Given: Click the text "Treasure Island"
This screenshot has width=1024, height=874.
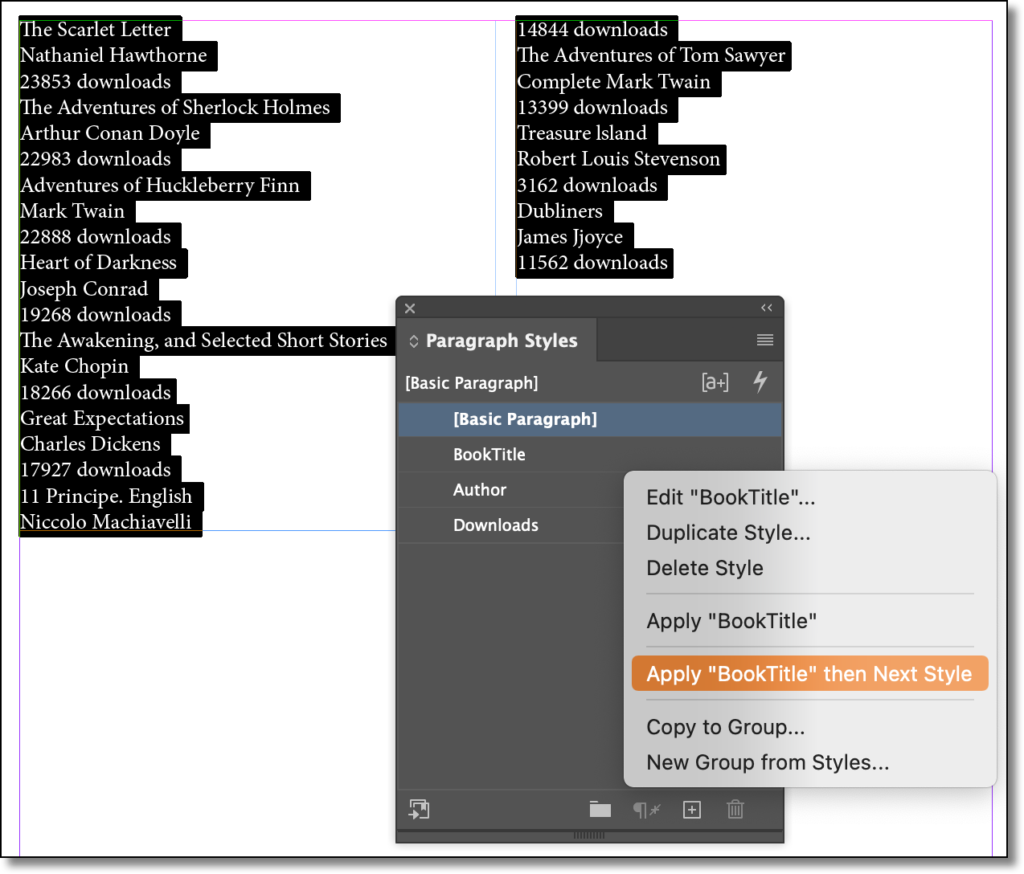Looking at the screenshot, I should point(582,133).
